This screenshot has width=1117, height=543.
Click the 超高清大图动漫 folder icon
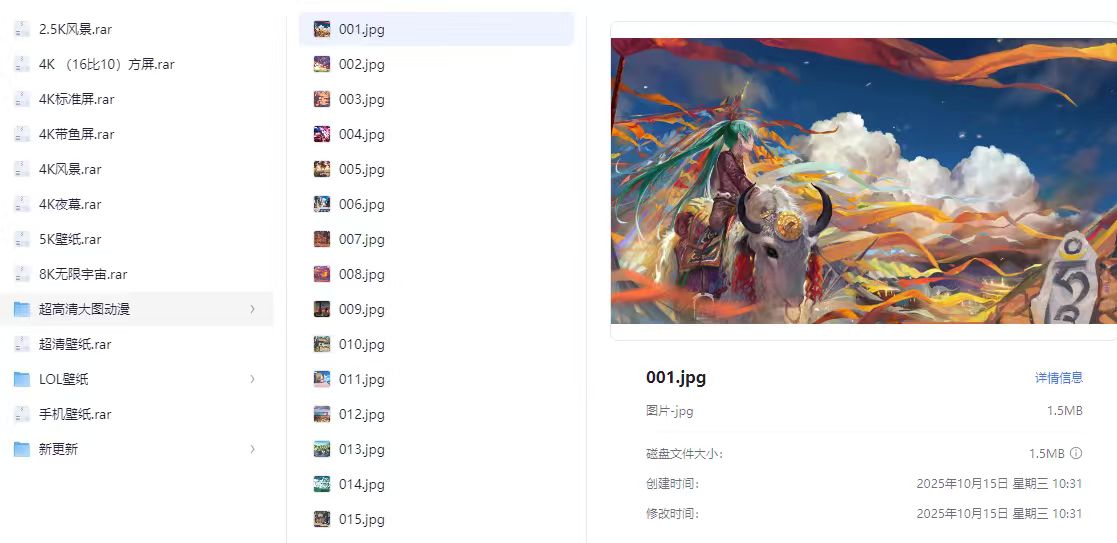[x=22, y=309]
